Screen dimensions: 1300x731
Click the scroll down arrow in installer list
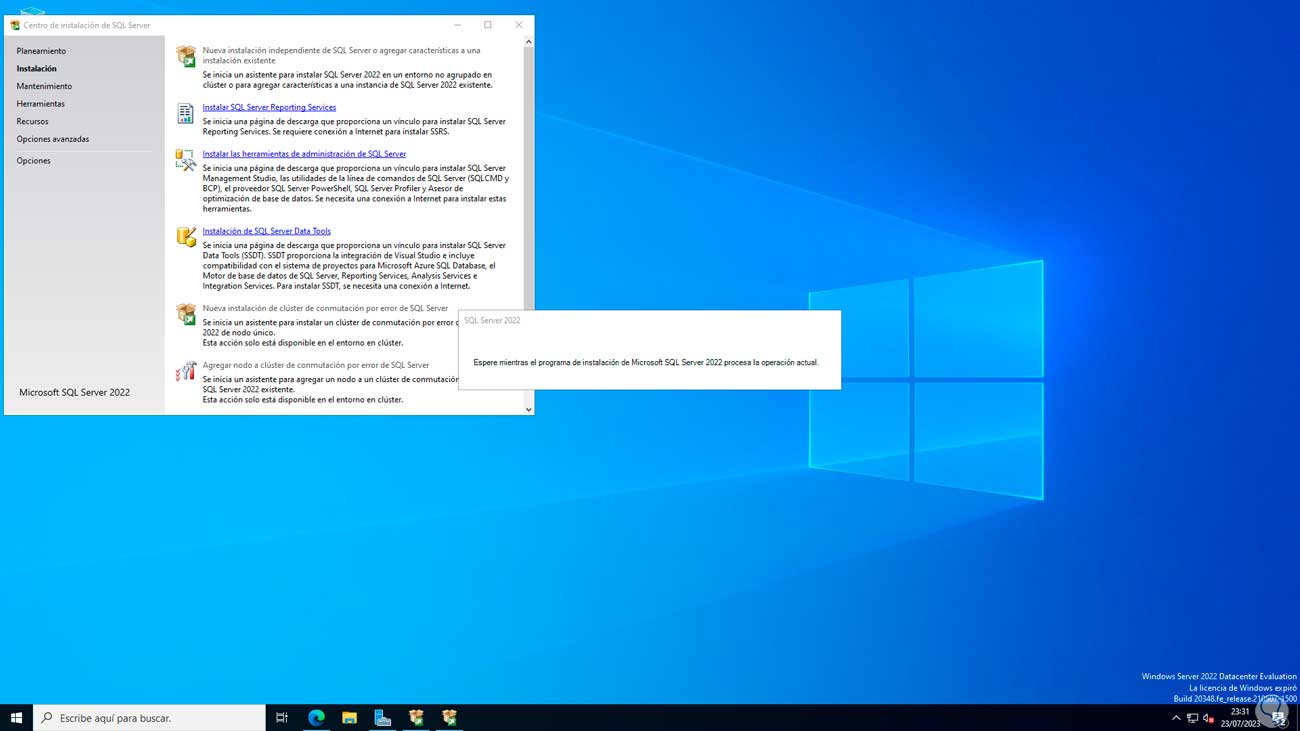pos(528,409)
